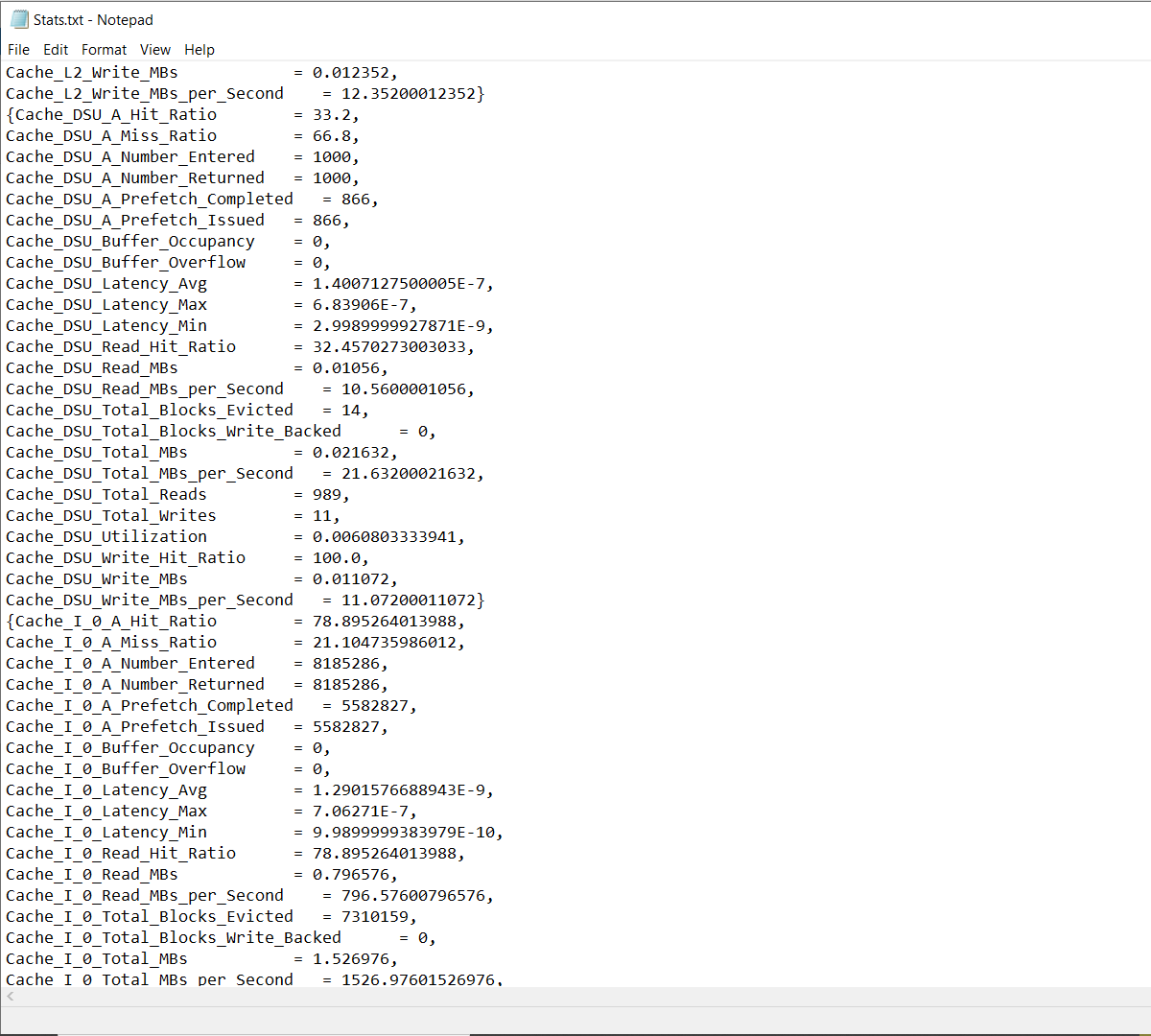Click the Cache_DSU_Write_MBs line
This screenshot has height=1036, width=1151.
tap(201, 579)
